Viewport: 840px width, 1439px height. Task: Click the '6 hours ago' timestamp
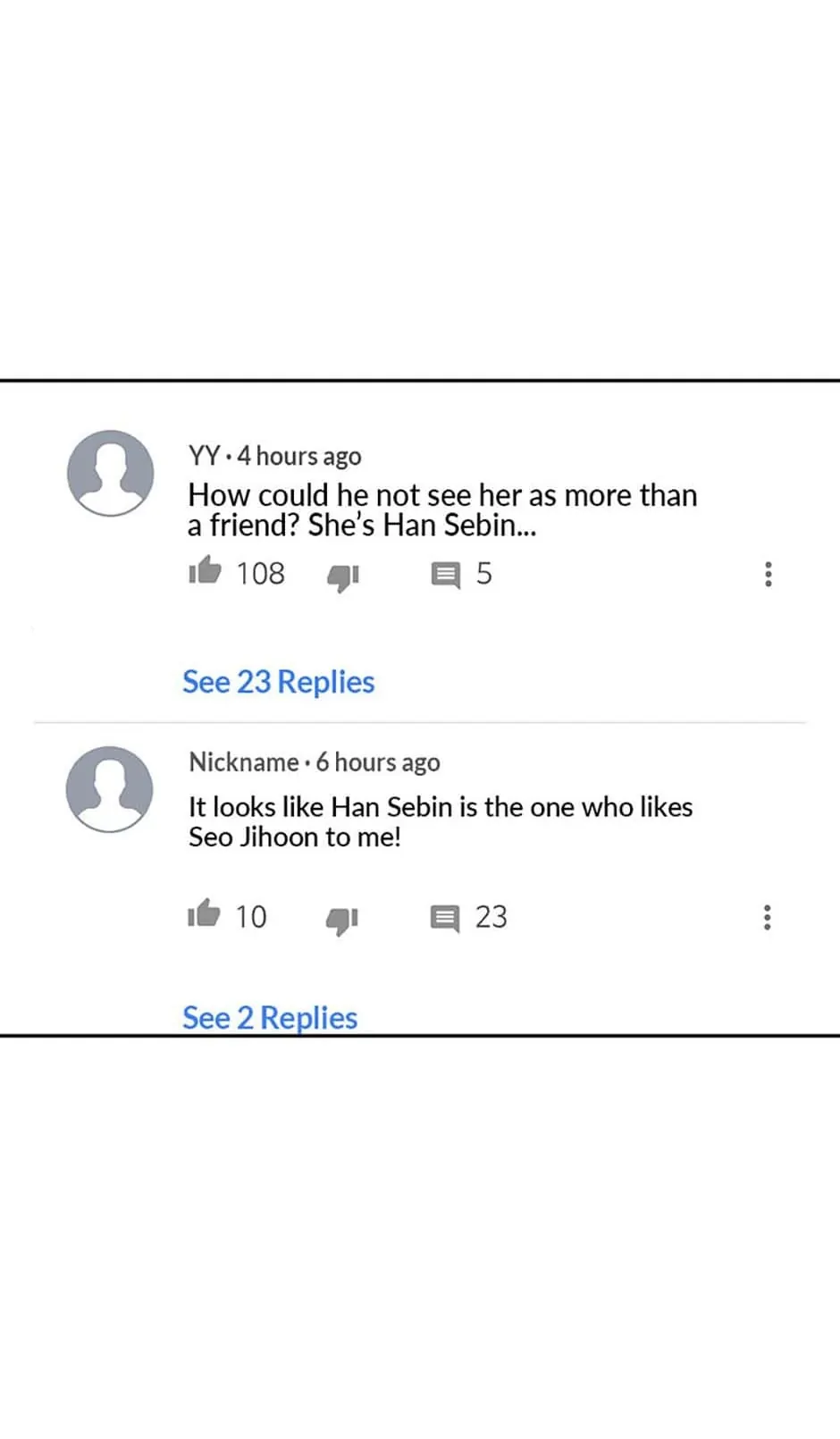(378, 762)
